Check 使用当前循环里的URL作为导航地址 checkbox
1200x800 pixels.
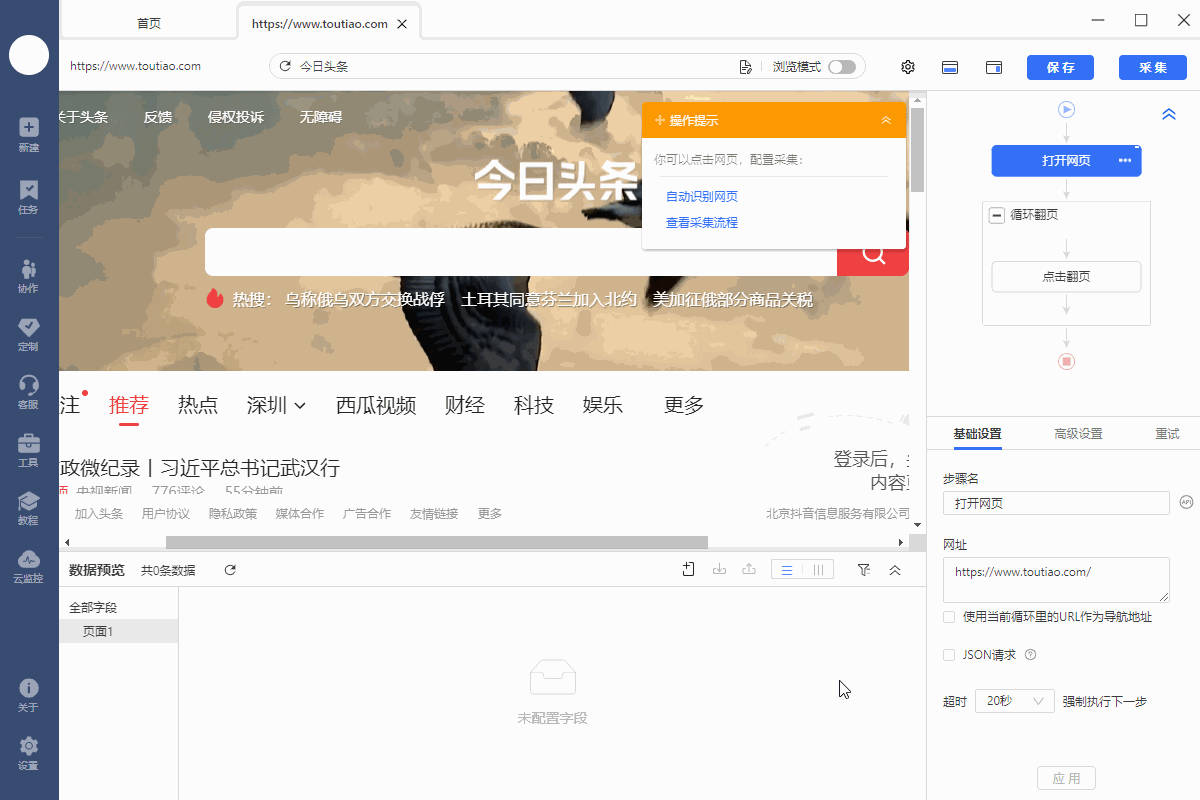tap(949, 617)
